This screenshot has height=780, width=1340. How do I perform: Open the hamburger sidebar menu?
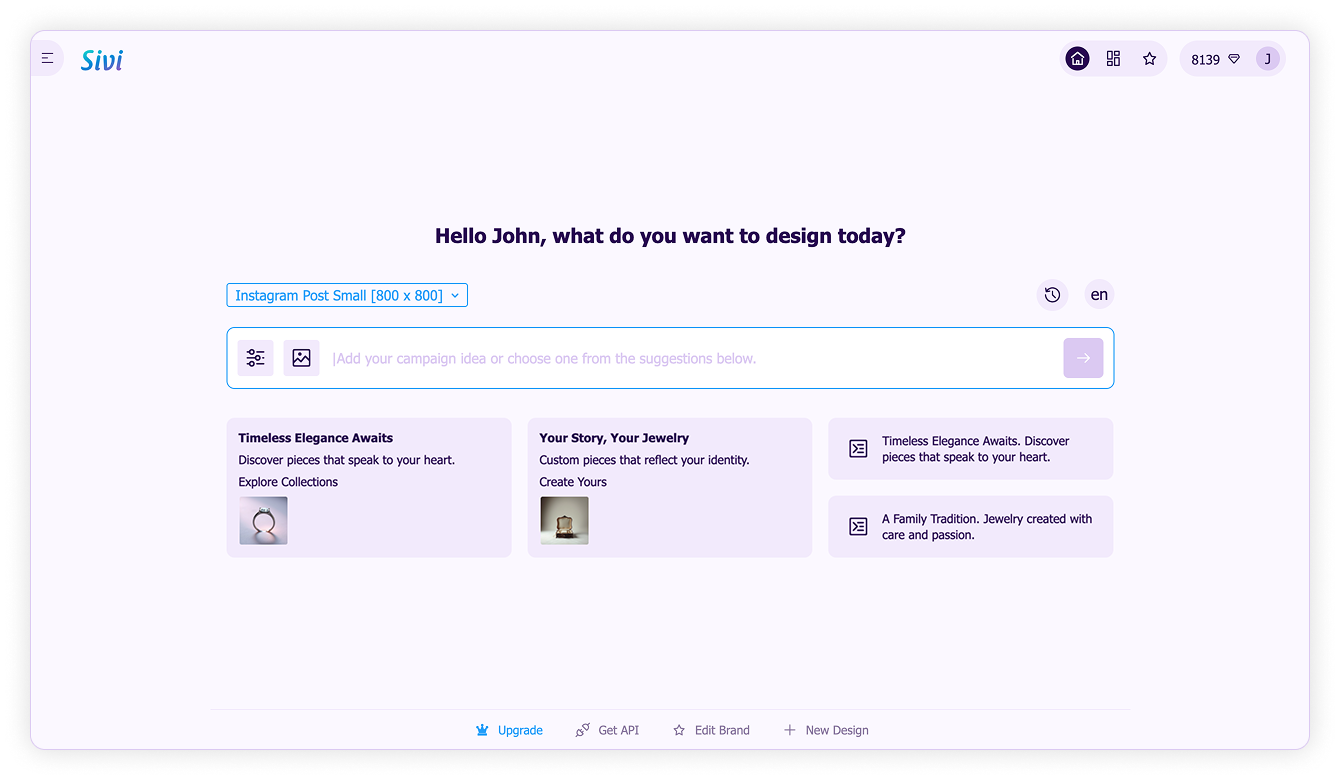coord(47,59)
